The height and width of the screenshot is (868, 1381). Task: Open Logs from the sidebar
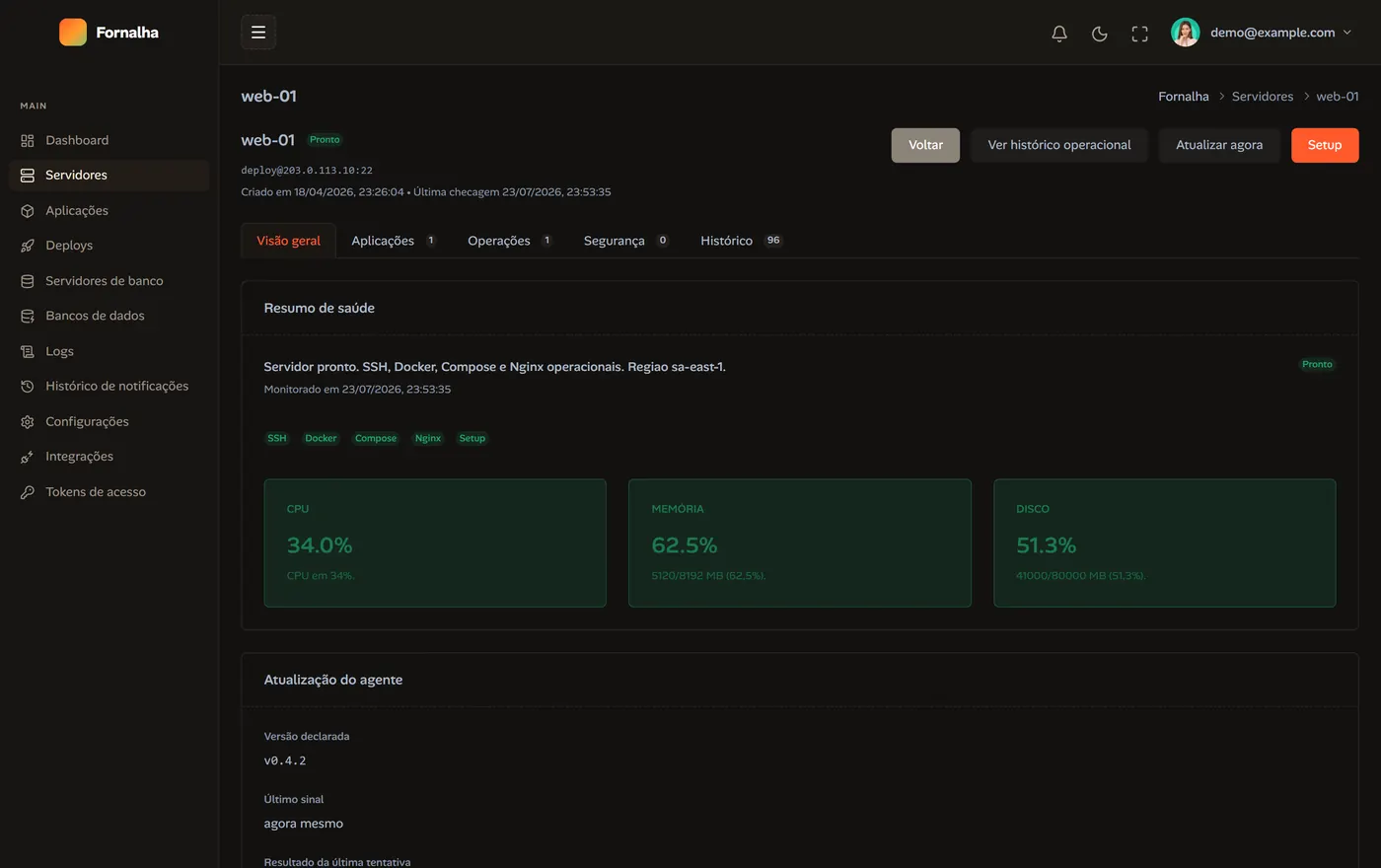click(109, 351)
